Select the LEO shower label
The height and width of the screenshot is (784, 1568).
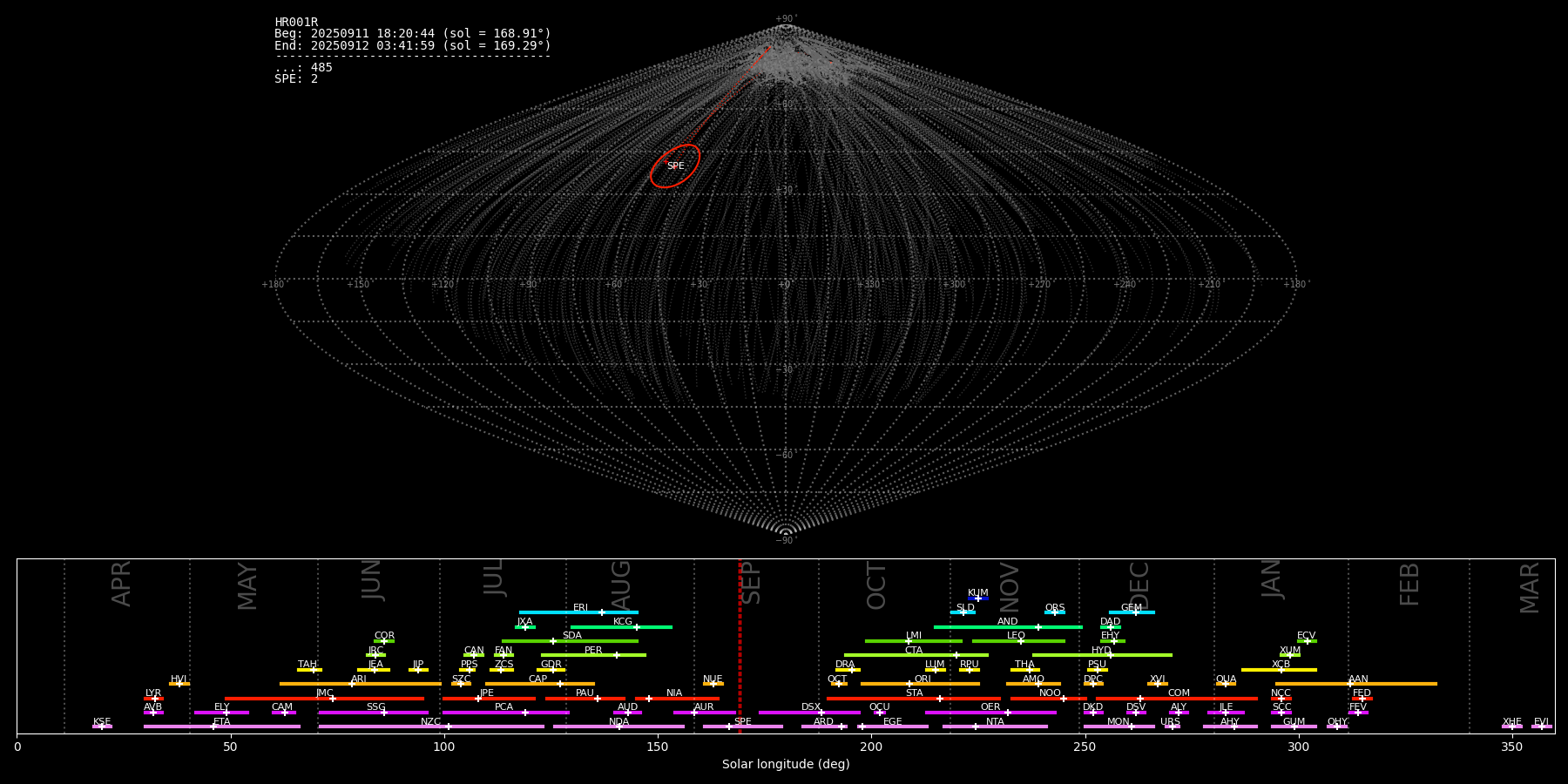click(1017, 636)
